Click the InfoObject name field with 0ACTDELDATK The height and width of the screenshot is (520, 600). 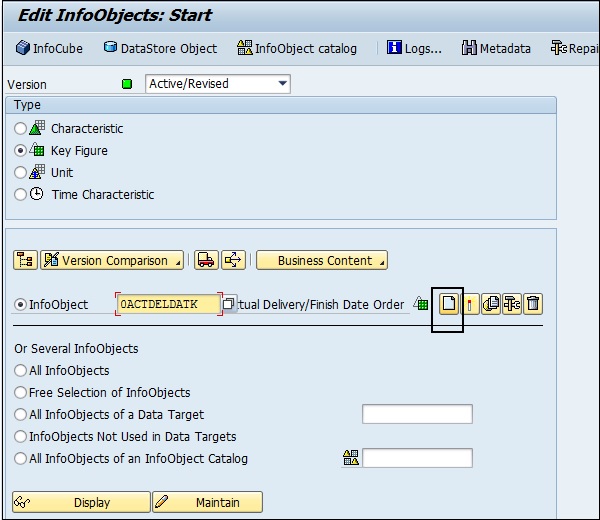[168, 304]
